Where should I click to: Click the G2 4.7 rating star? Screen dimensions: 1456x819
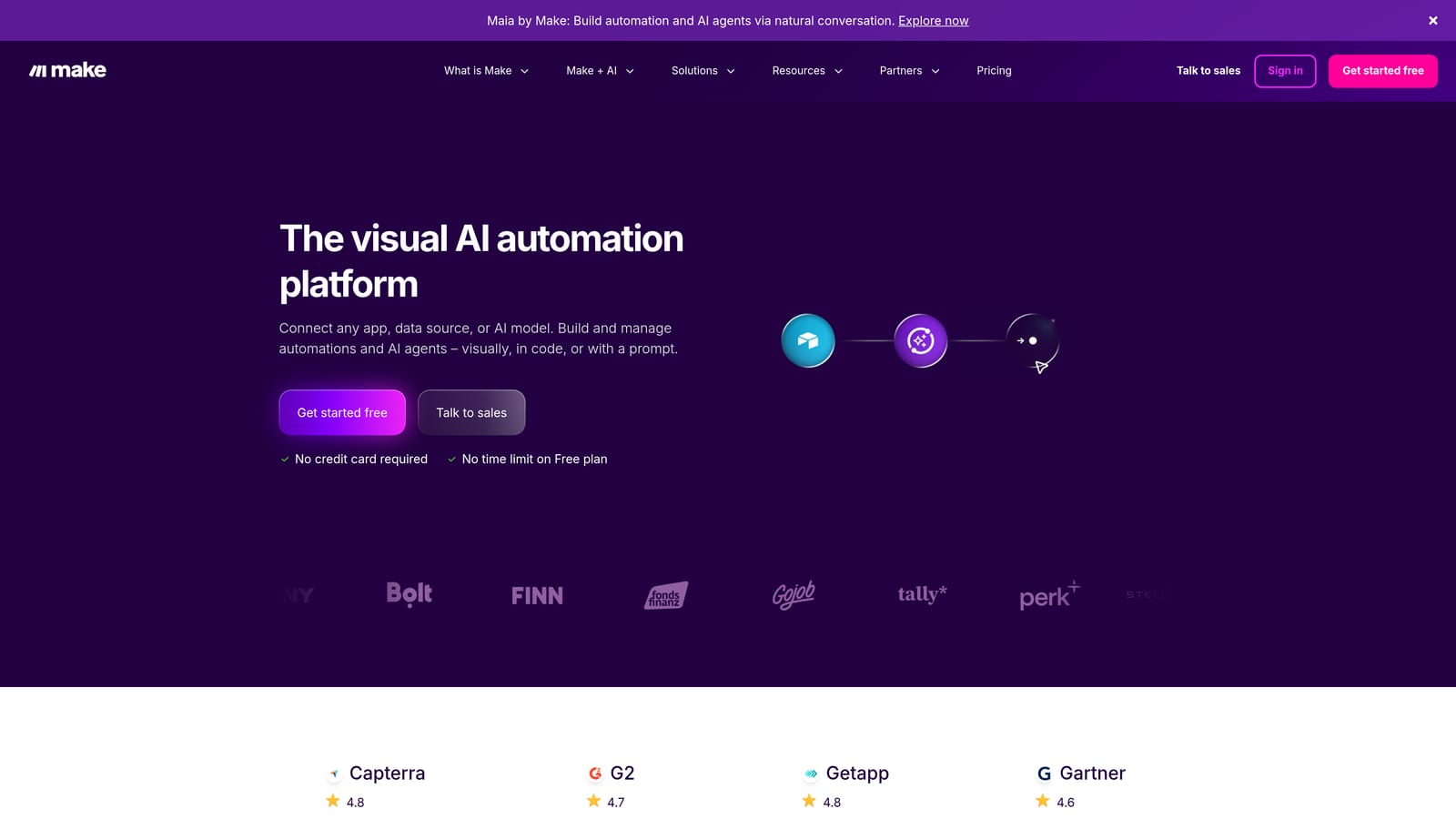pos(594,801)
